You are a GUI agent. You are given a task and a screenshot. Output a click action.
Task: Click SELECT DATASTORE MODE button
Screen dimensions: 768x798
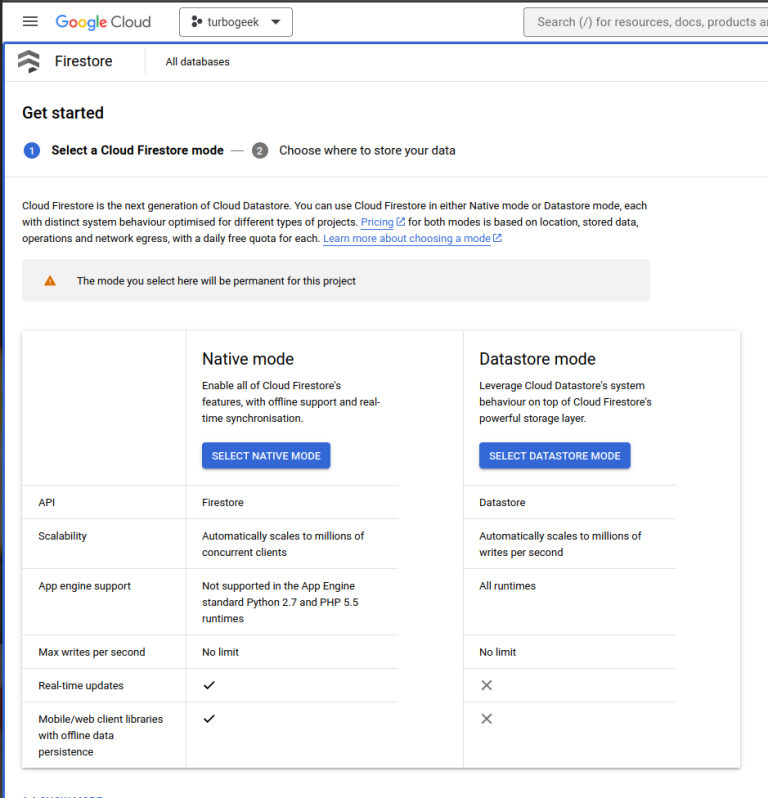click(555, 455)
